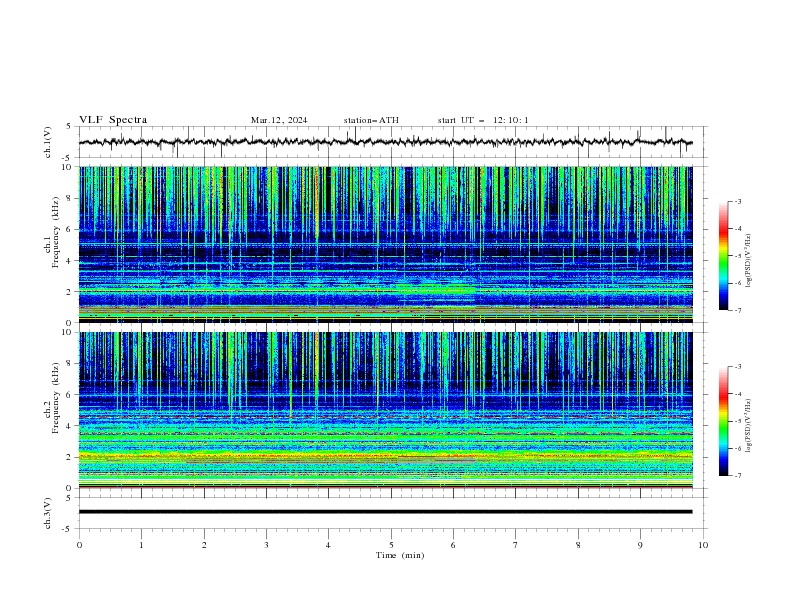Click the "station=ATH" label
The image size is (792, 612).
[371, 120]
